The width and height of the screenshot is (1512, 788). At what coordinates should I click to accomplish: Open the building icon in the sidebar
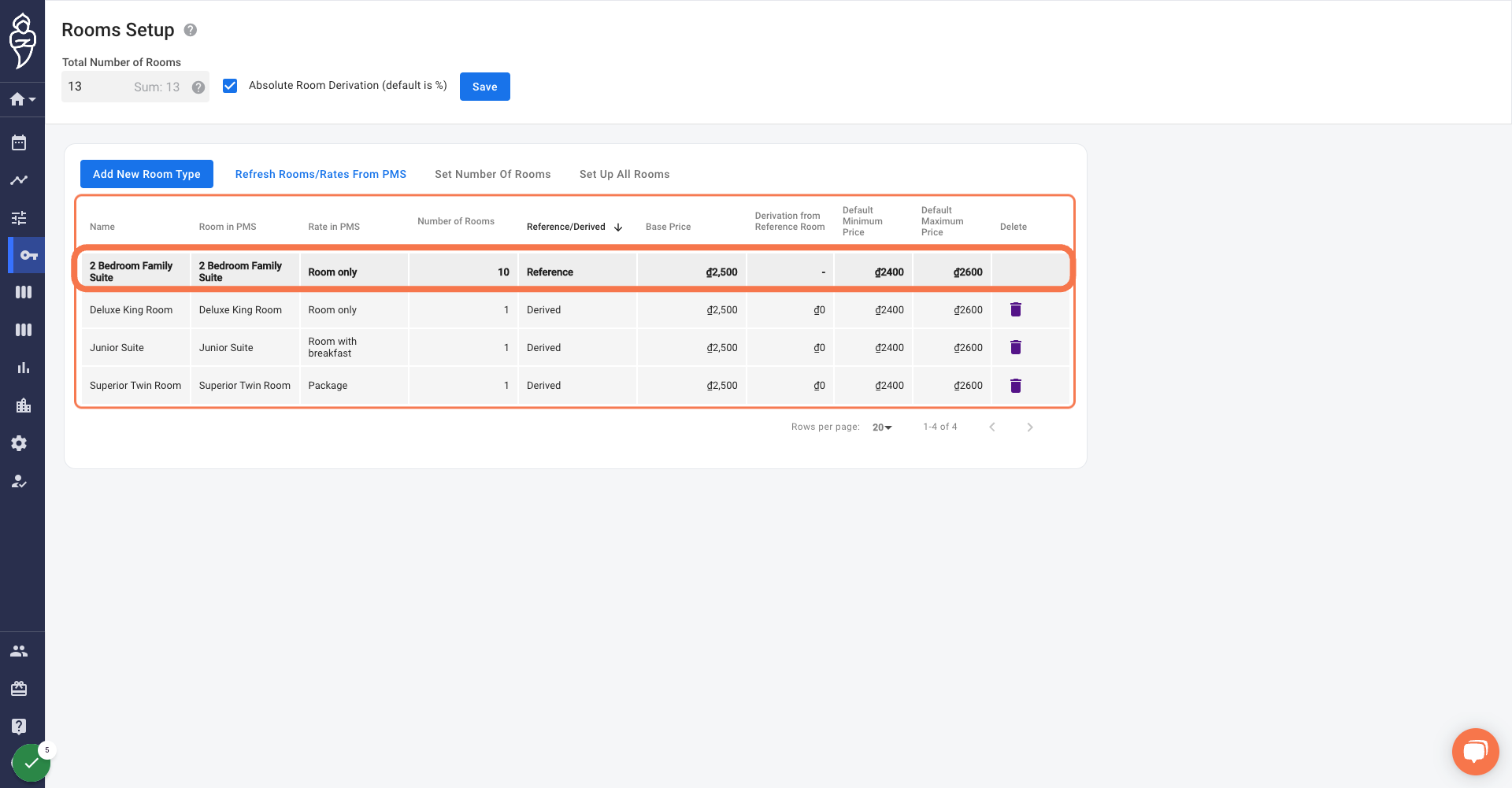point(24,405)
